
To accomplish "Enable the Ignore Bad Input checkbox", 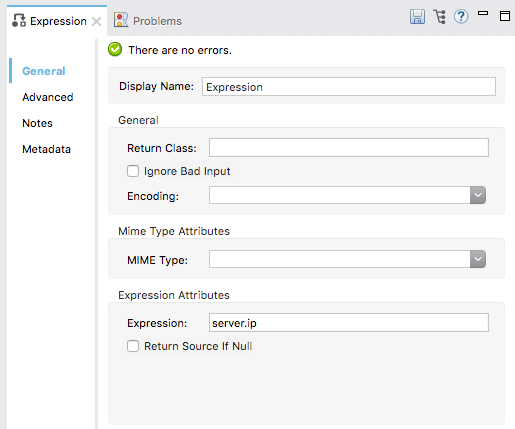I will [x=133, y=171].
